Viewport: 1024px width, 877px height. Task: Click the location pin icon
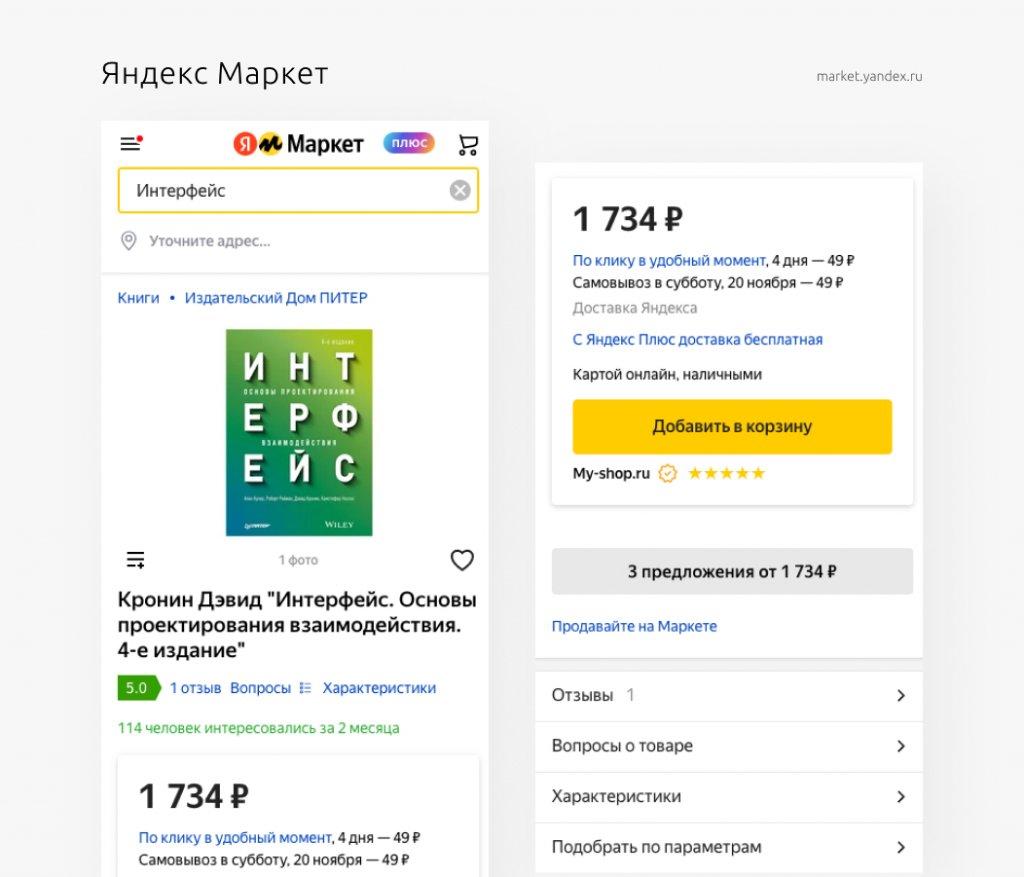click(129, 241)
